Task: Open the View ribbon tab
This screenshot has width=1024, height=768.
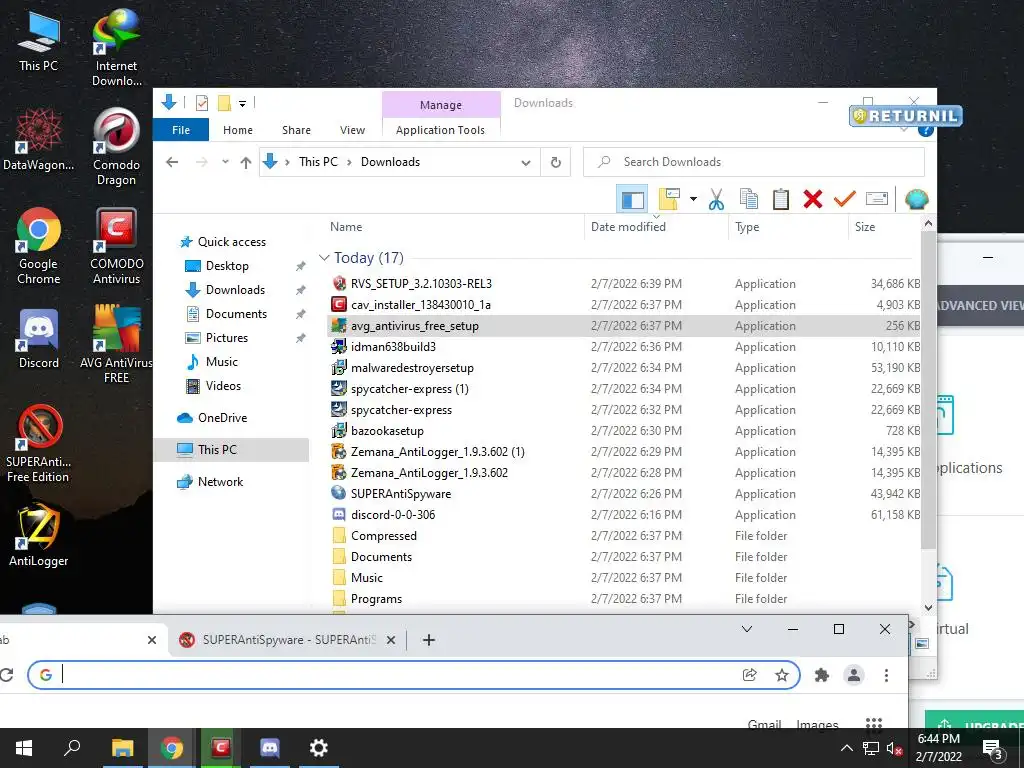Action: coord(353,130)
